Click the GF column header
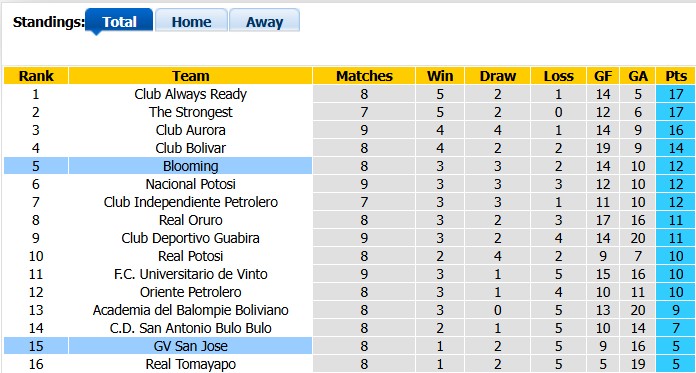The image size is (696, 373). (603, 75)
